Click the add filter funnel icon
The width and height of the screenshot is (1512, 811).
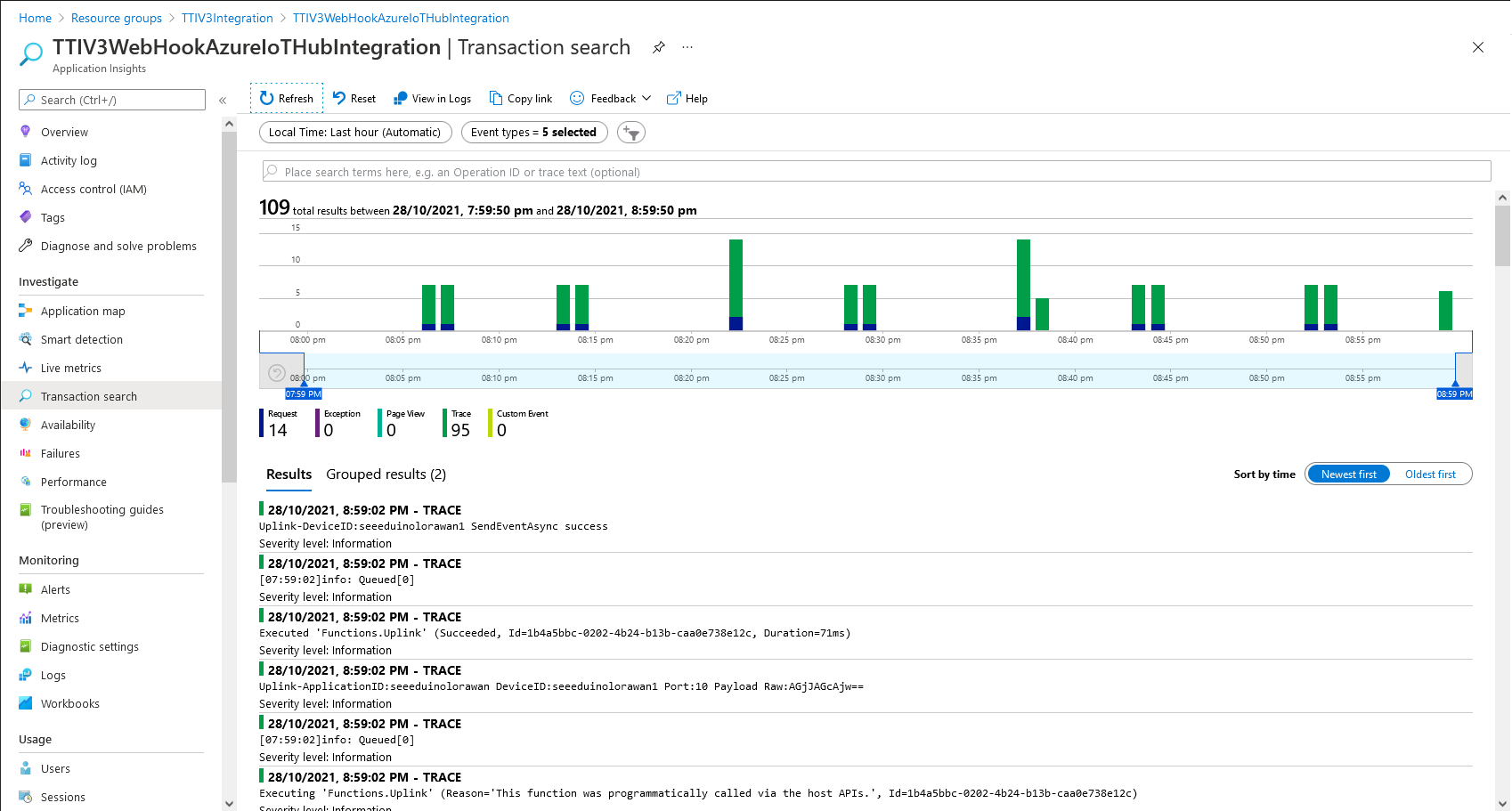(631, 133)
